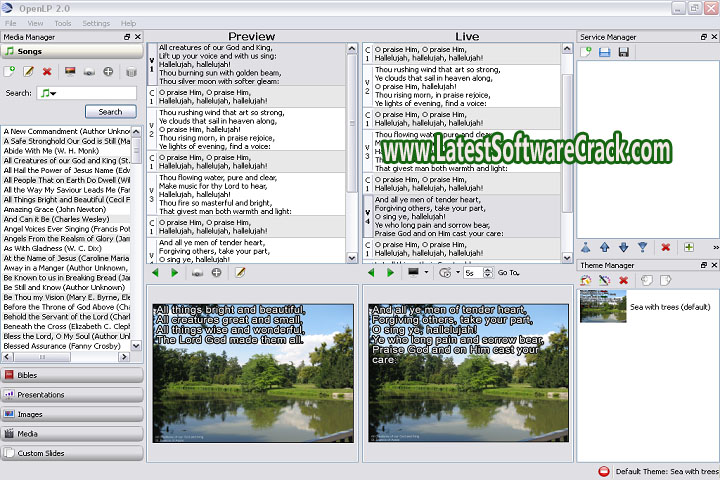Click the export theme icon

pyautogui.click(x=665, y=280)
